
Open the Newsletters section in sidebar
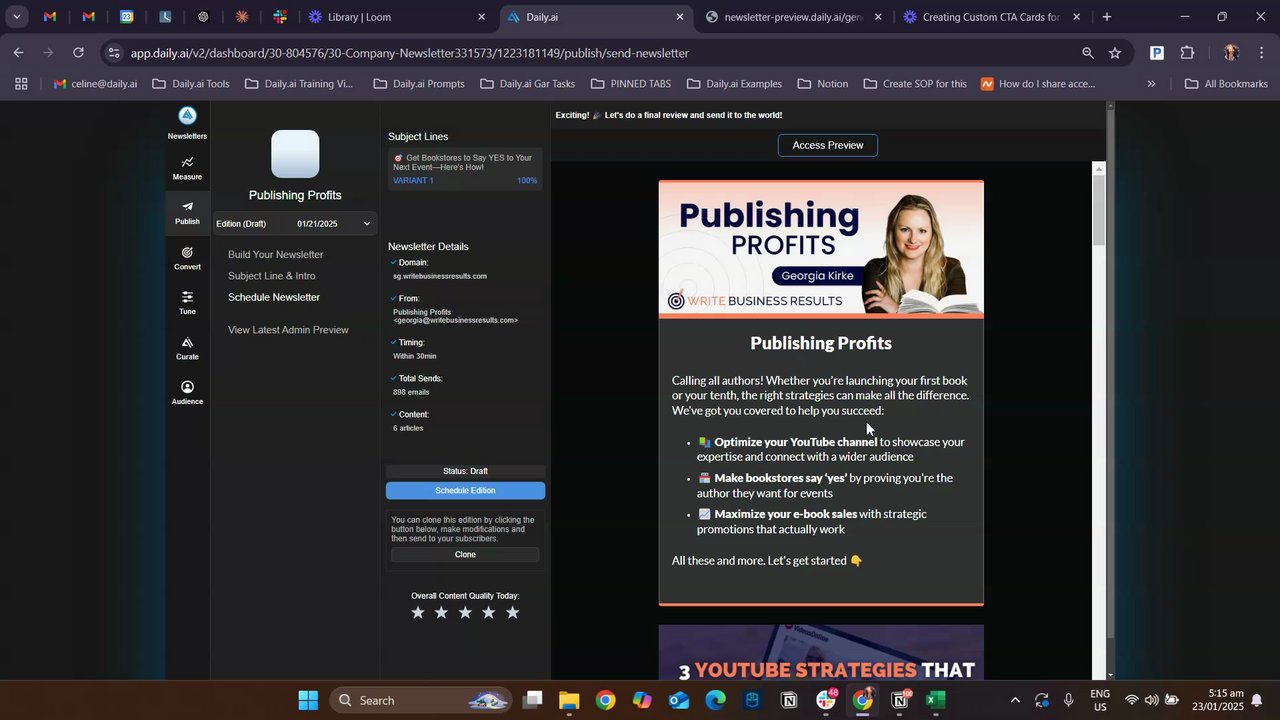tap(187, 123)
